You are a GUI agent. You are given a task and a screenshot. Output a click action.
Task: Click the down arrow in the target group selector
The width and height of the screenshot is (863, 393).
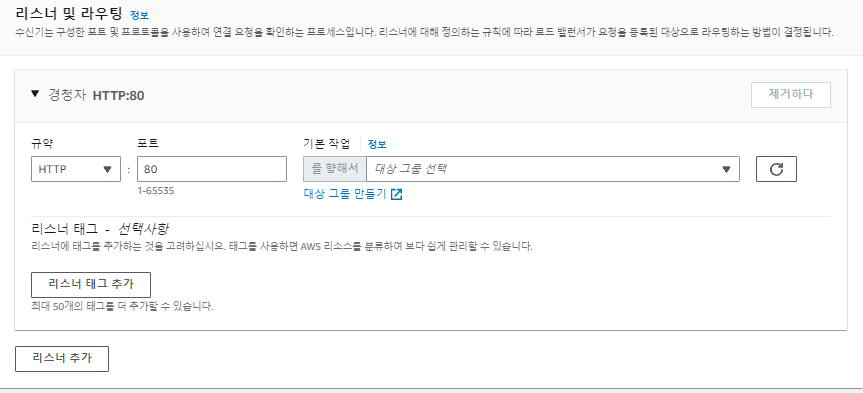tap(726, 170)
